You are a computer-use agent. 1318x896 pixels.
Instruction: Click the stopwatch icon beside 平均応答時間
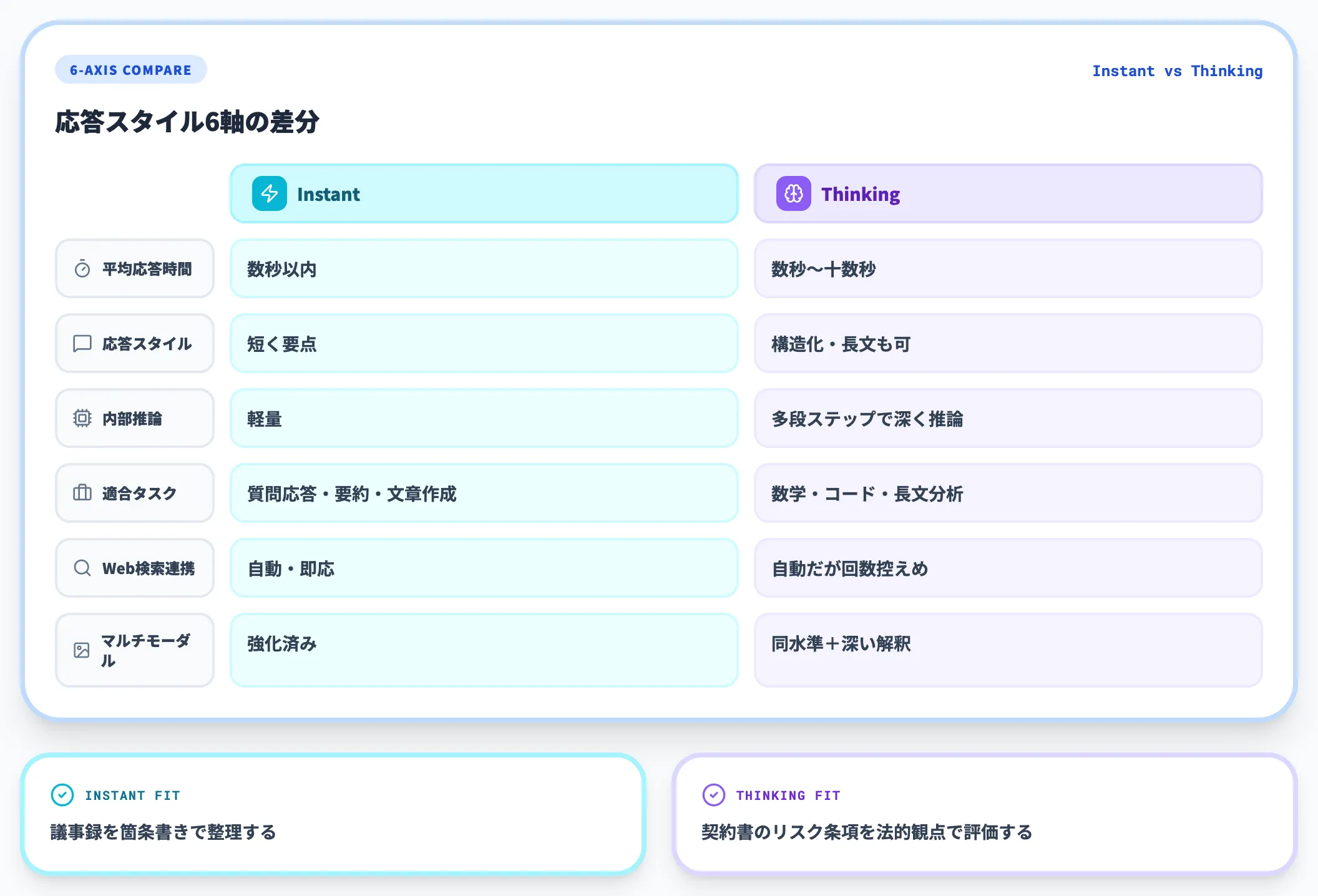(x=82, y=269)
